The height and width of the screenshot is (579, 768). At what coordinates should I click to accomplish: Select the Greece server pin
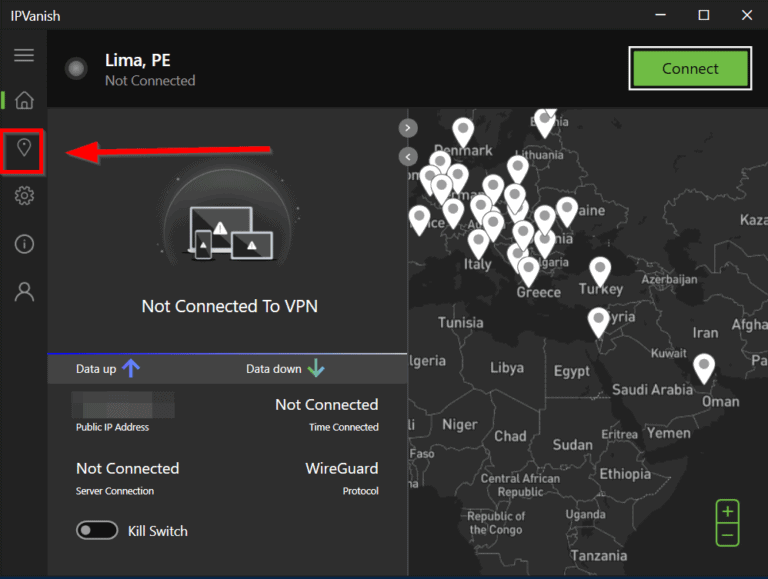(528, 271)
